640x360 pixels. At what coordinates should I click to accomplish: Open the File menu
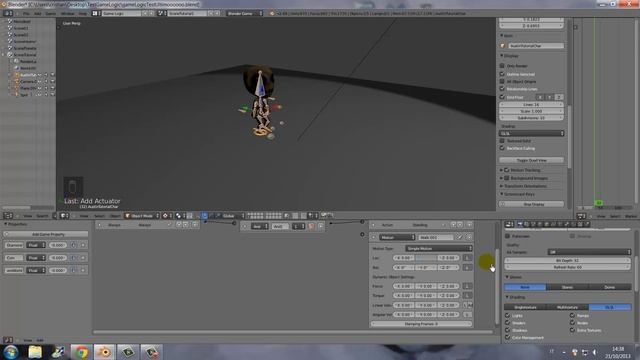click(26, 13)
